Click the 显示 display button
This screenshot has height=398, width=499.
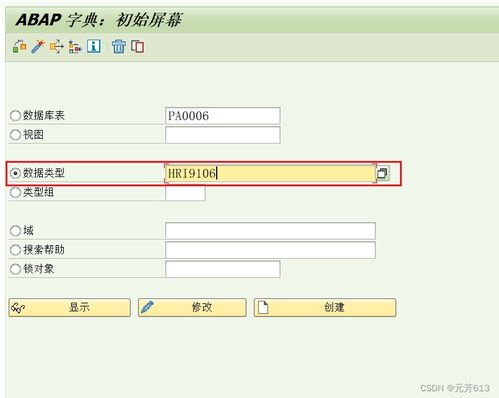(70, 307)
